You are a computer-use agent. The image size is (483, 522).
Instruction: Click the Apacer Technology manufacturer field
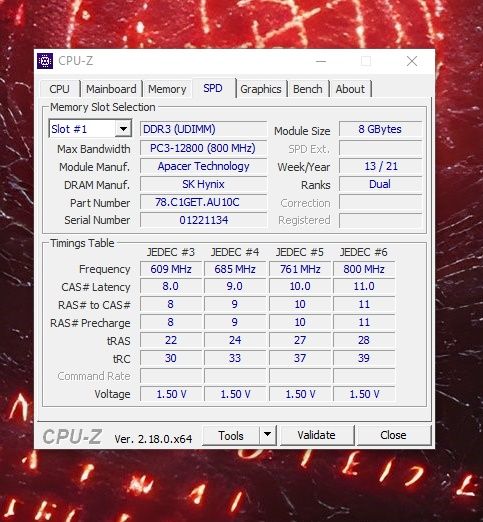click(x=203, y=166)
